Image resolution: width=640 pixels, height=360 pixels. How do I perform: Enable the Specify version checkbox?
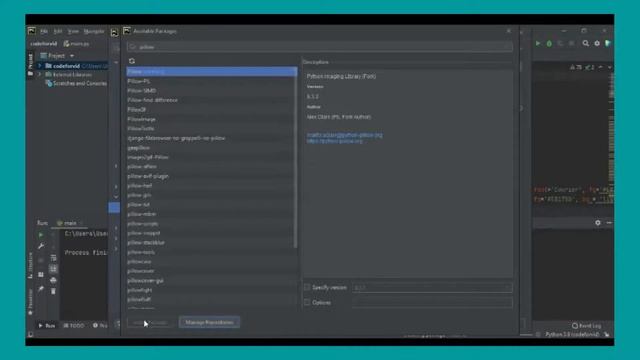(307, 287)
